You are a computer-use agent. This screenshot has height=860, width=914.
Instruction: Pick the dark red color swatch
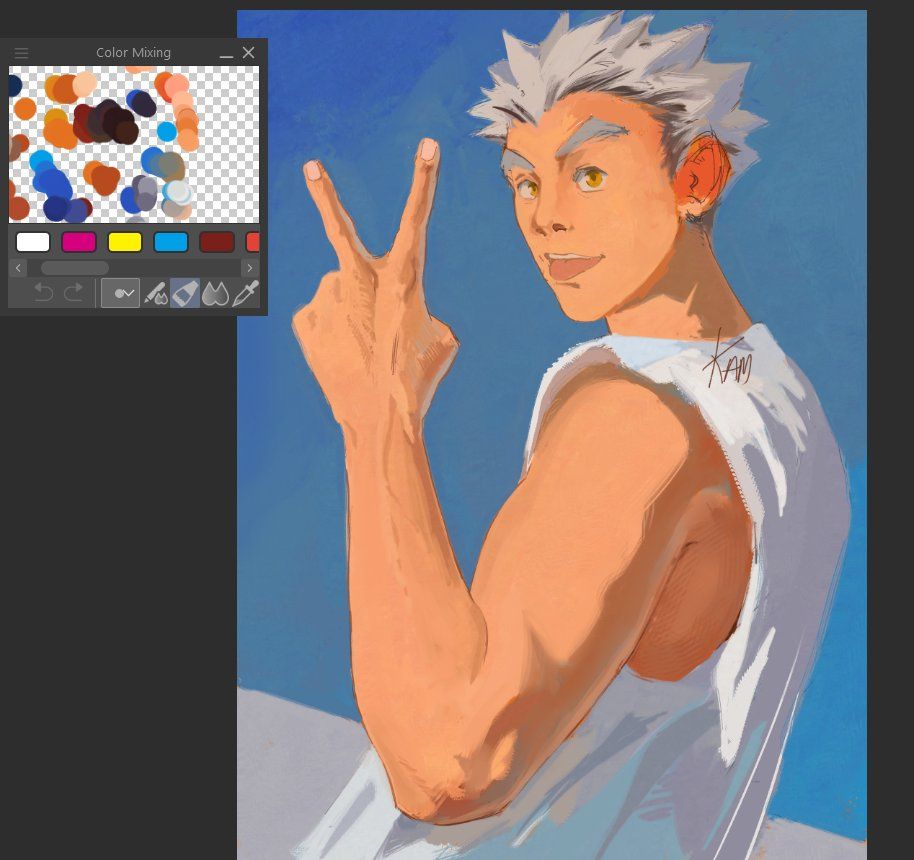217,242
